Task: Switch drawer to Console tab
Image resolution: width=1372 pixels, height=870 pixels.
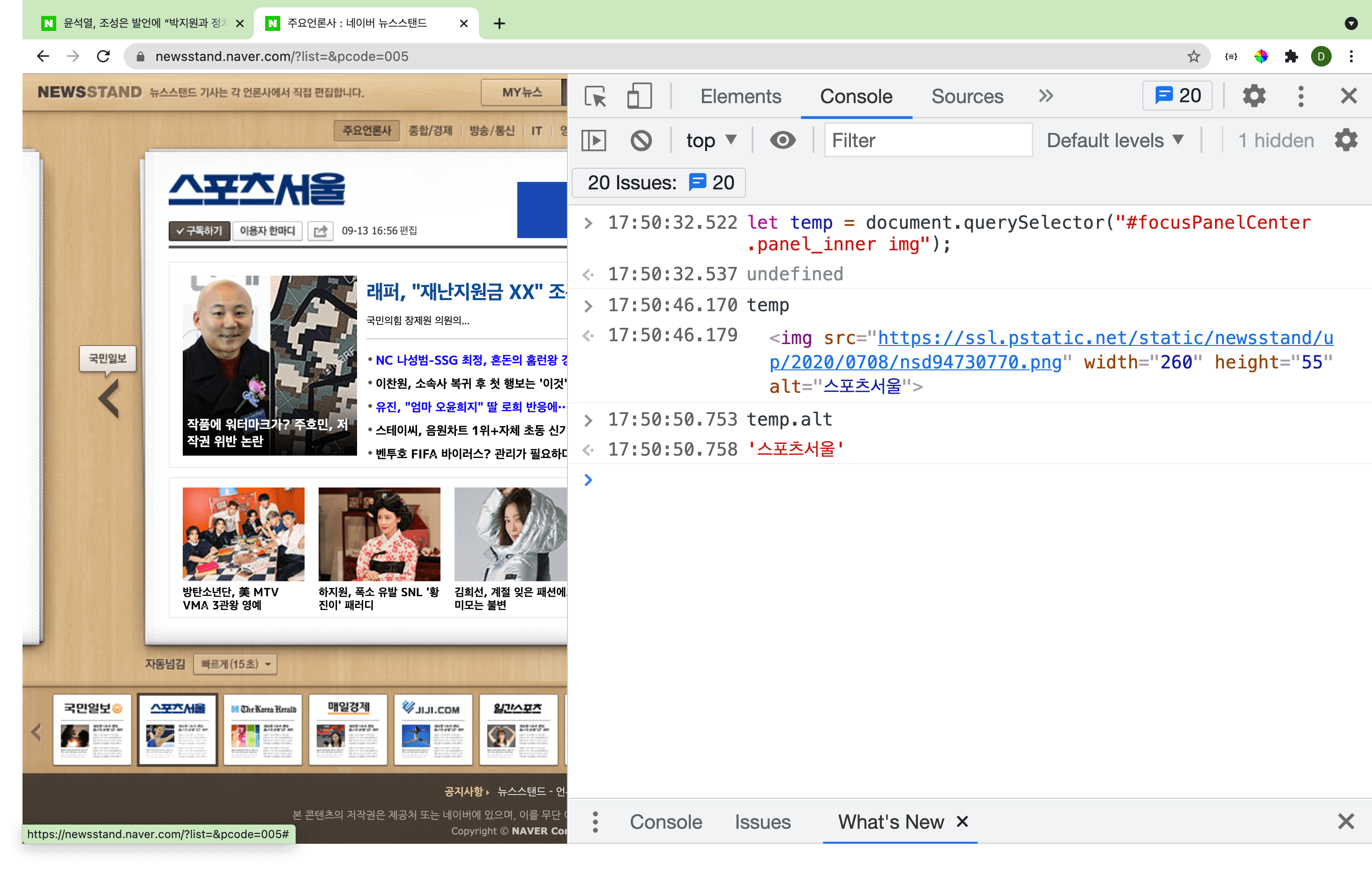Action: pyautogui.click(x=665, y=822)
